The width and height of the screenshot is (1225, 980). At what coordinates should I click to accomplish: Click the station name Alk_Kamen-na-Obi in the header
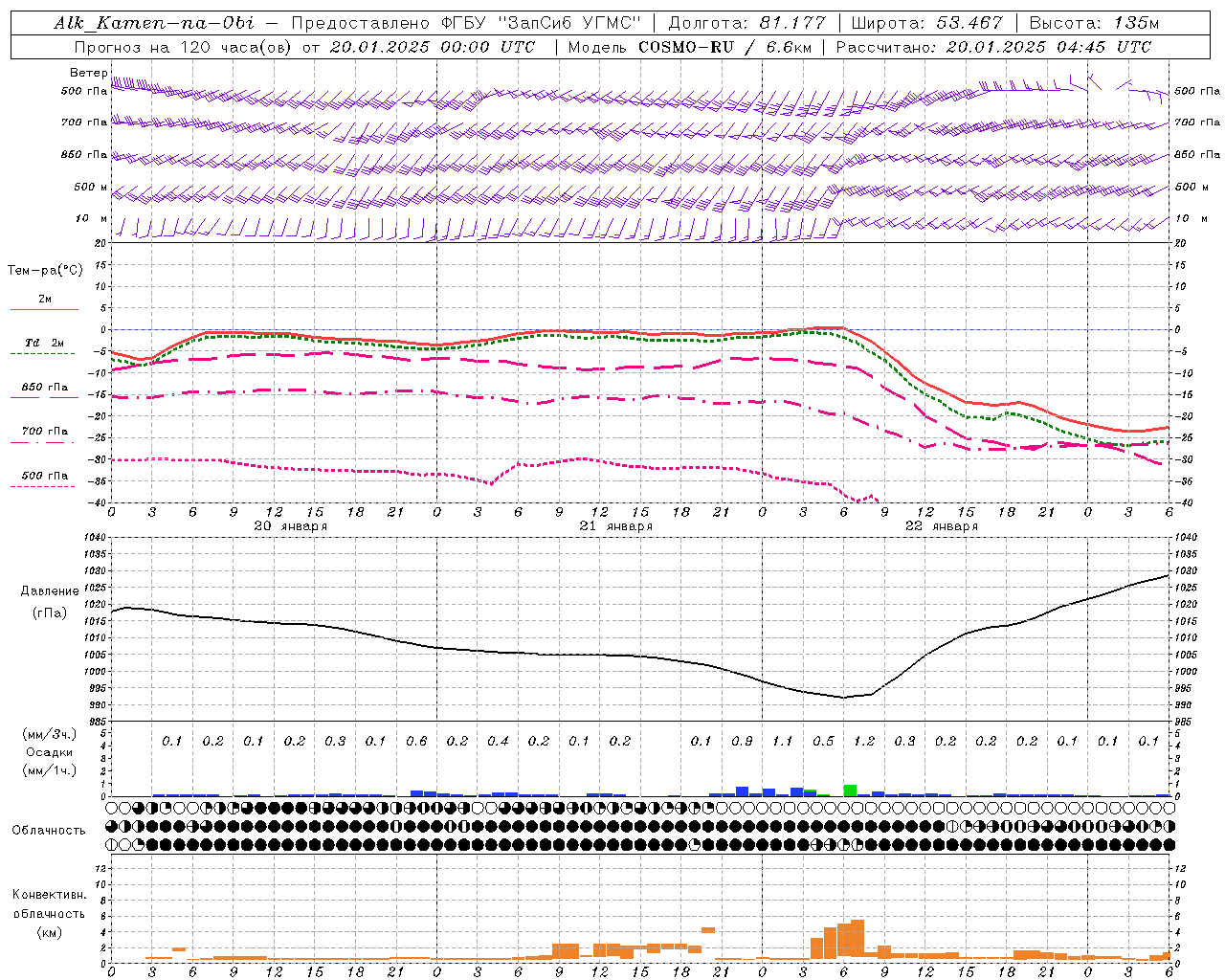pyautogui.click(x=154, y=23)
